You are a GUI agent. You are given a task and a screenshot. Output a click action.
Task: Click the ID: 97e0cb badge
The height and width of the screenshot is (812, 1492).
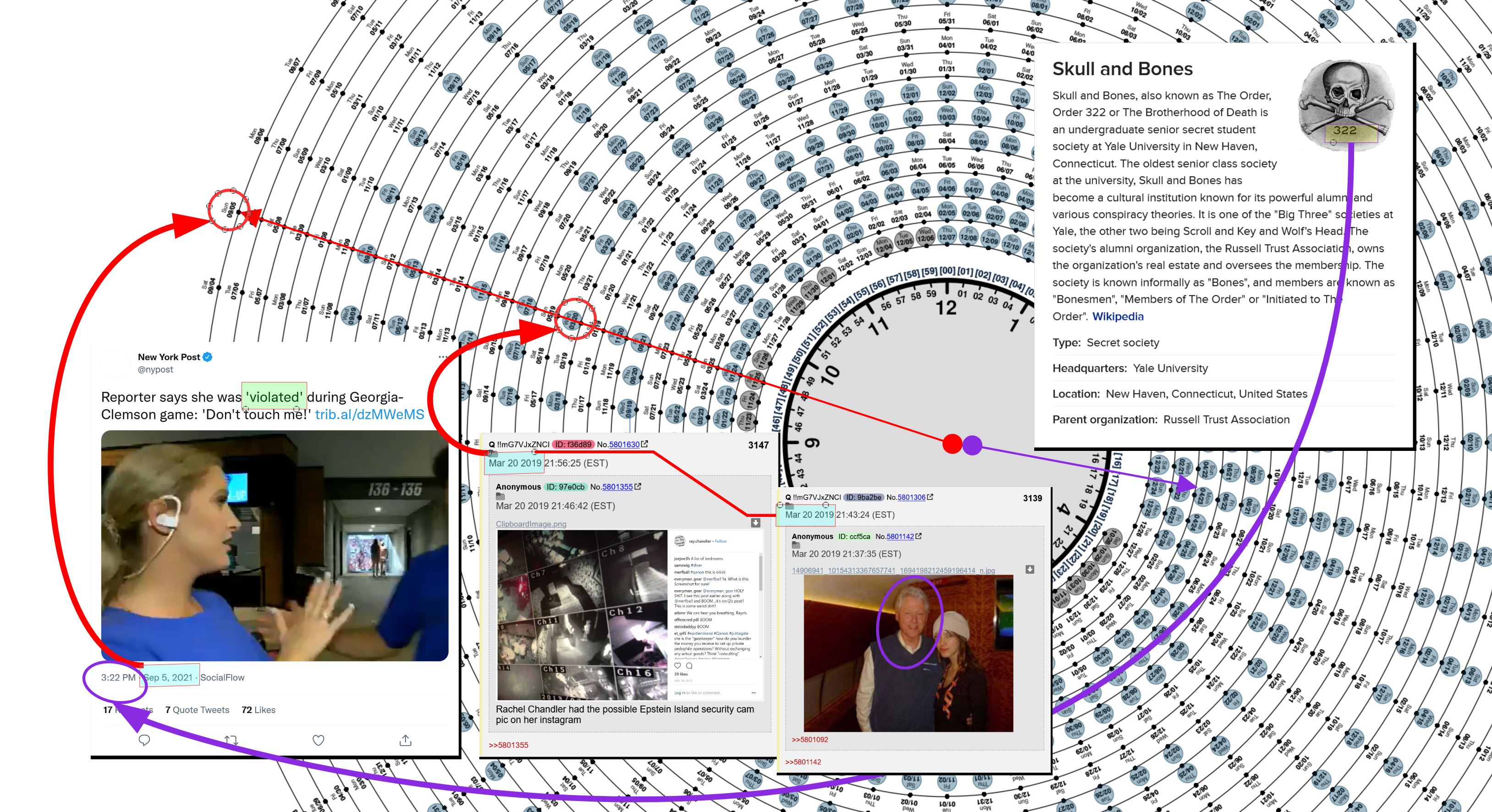[x=565, y=487]
